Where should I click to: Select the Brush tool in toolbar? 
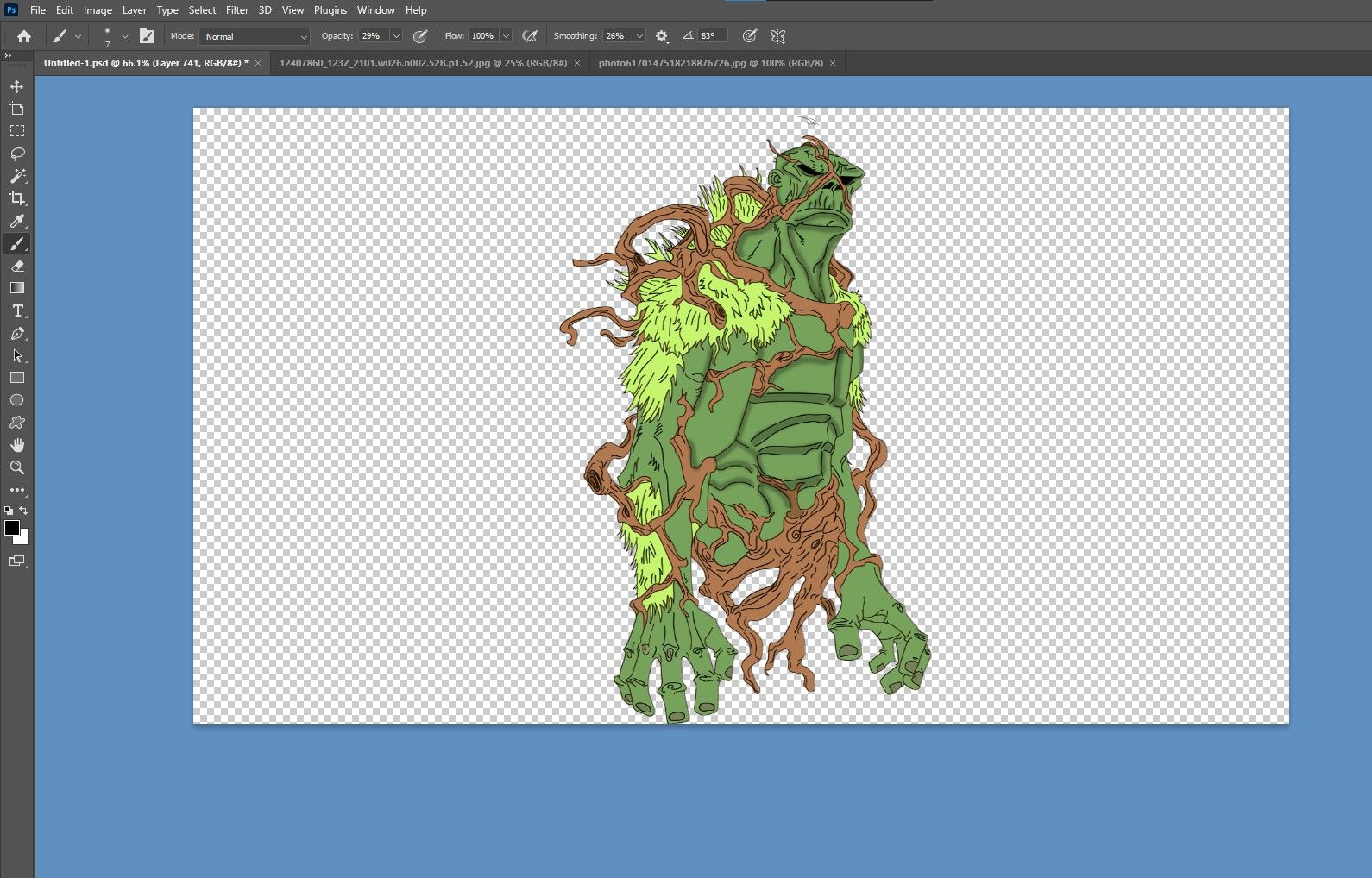[x=16, y=243]
